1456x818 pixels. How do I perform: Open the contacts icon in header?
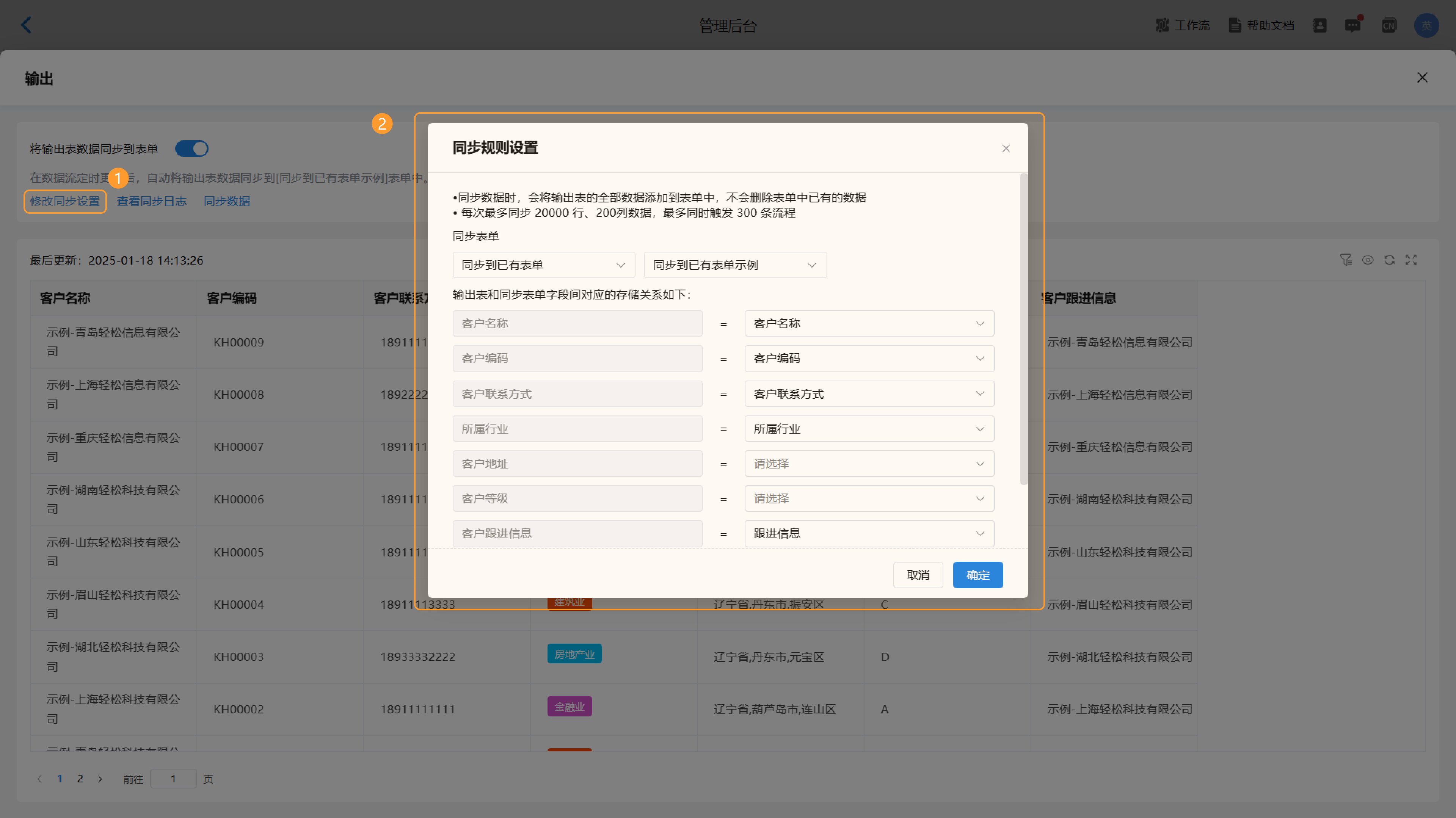click(1320, 25)
